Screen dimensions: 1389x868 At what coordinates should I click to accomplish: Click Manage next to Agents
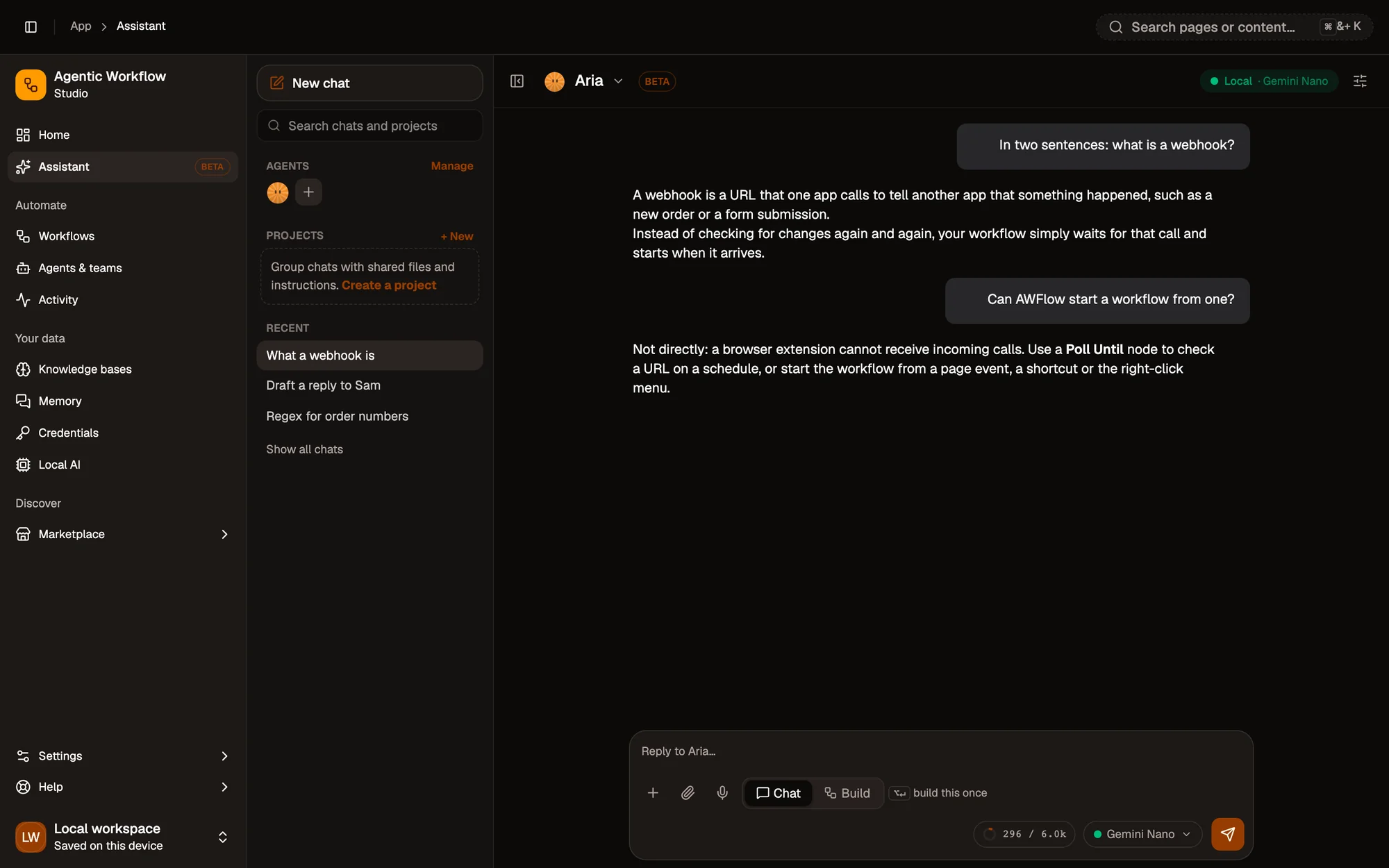coord(451,166)
